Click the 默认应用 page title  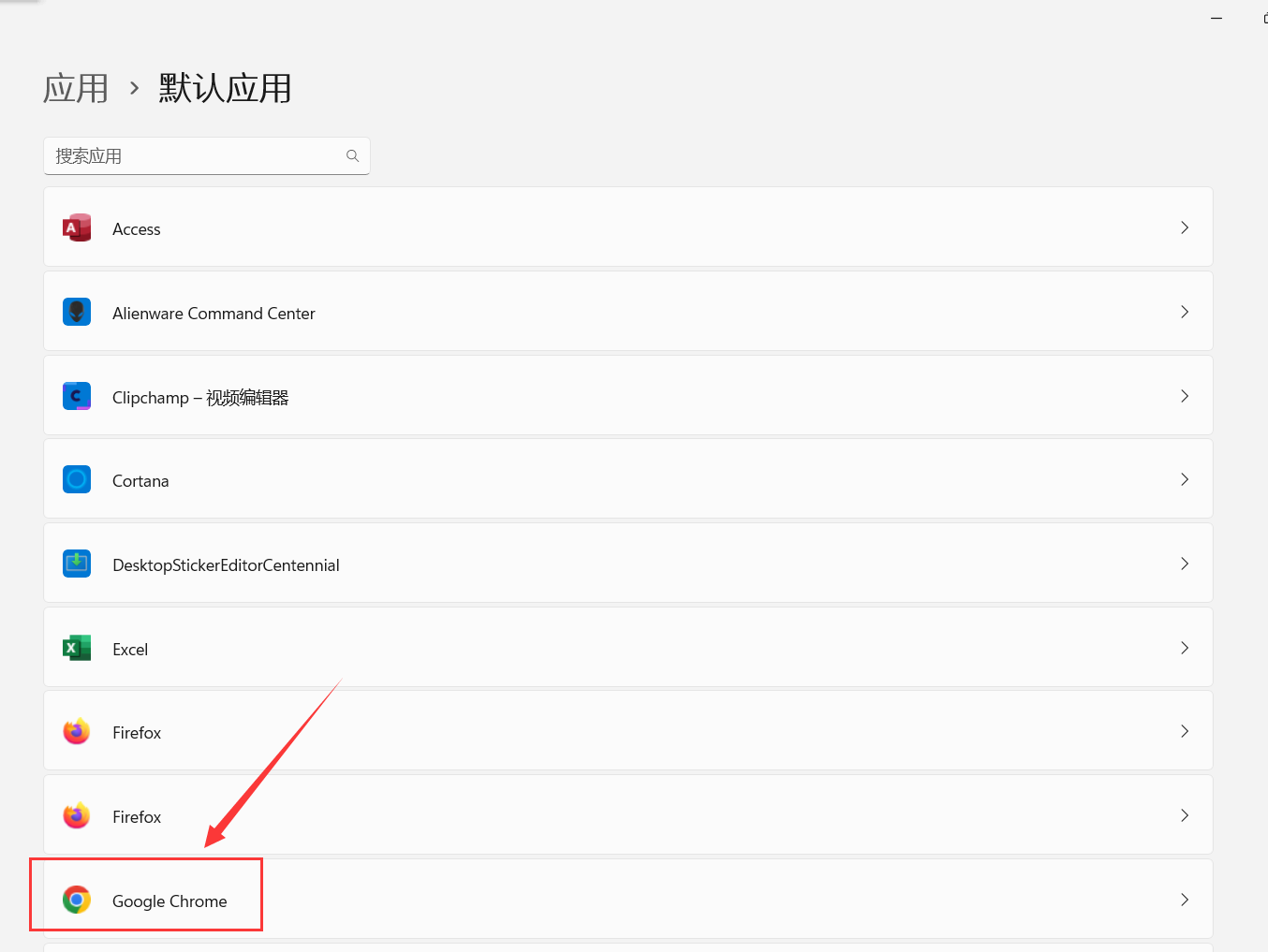[x=225, y=89]
